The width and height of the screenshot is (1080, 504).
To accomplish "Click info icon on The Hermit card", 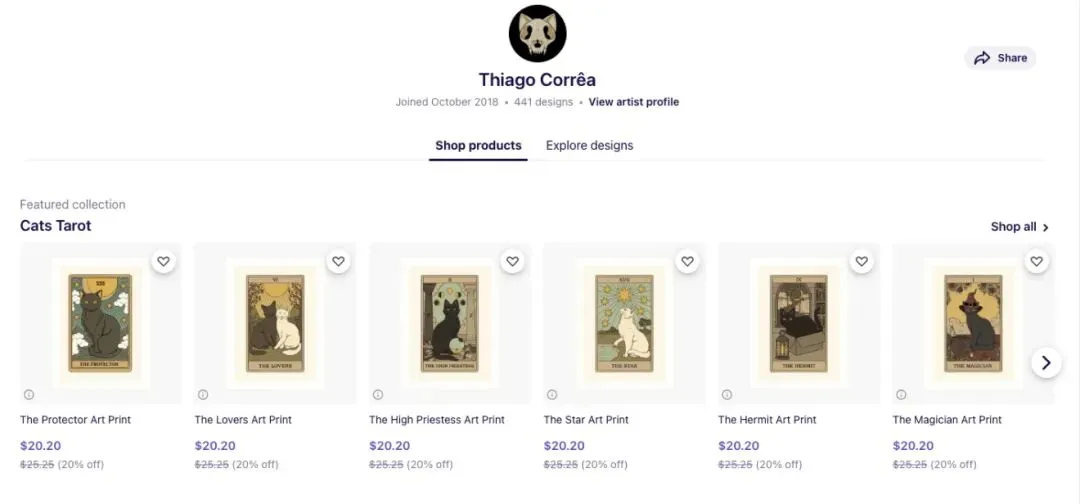I will point(726,394).
